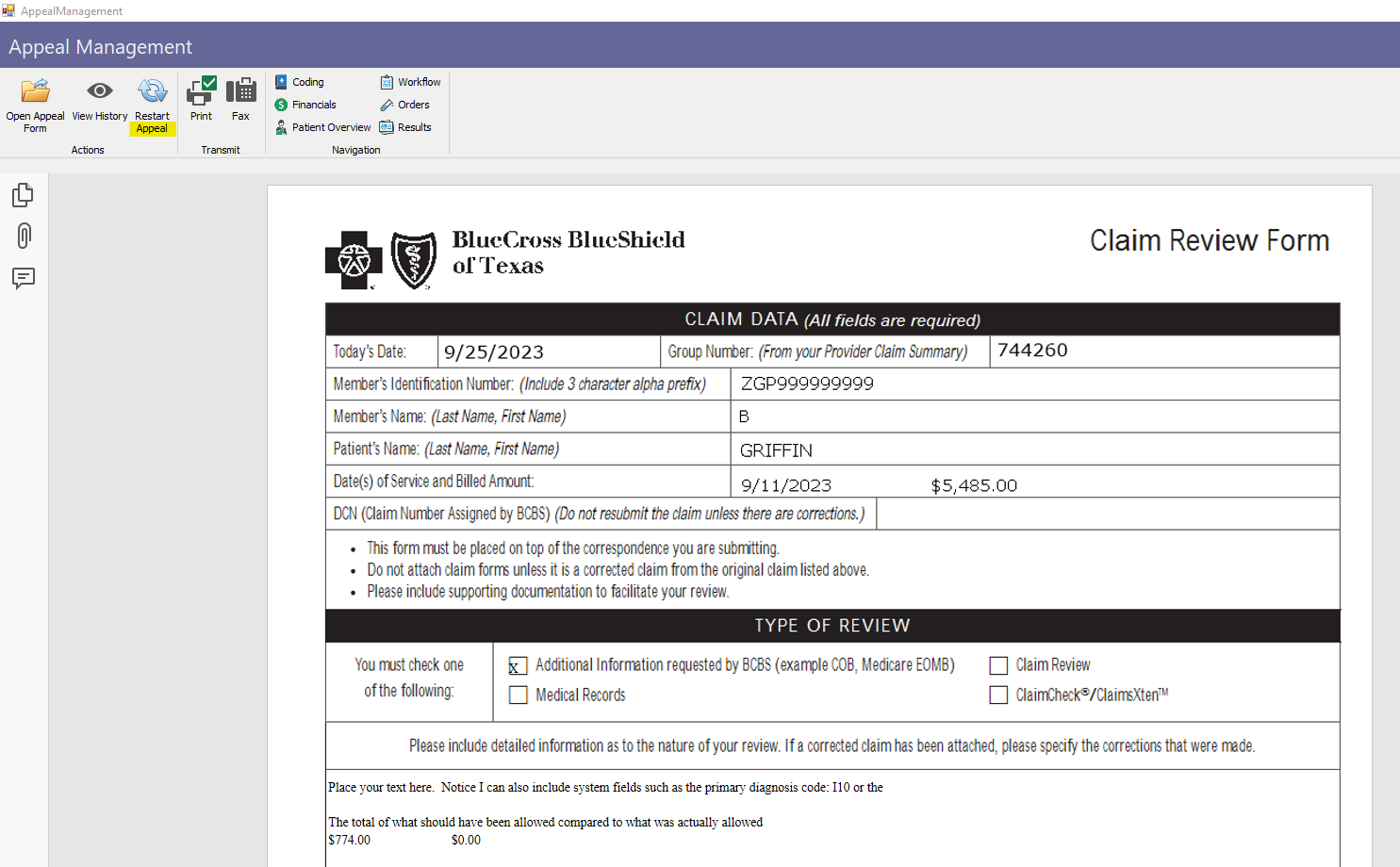Screen dimensions: 1400x867
Task: Open the Appeal Form folder icon
Action: click(35, 91)
